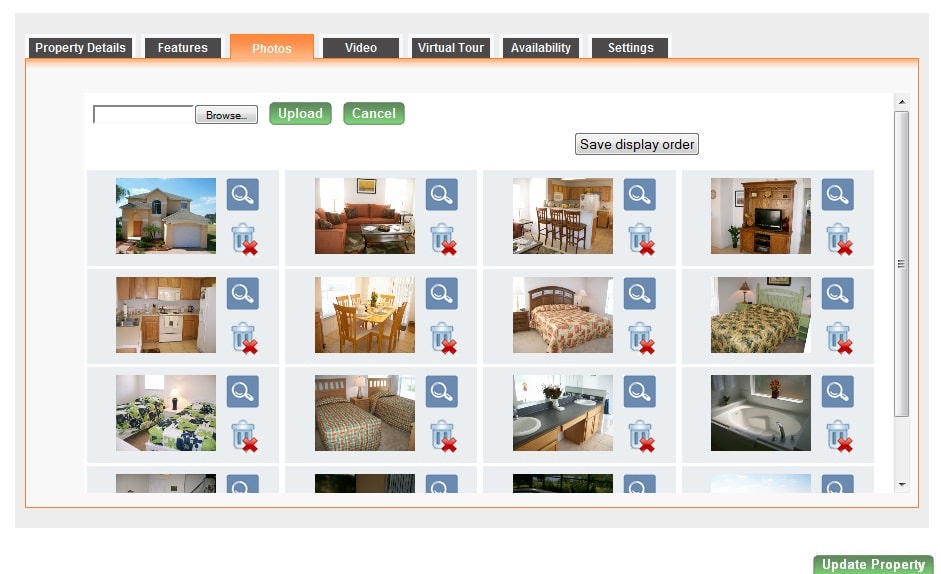Open the Settings tab
The image size is (941, 574).
coord(630,48)
